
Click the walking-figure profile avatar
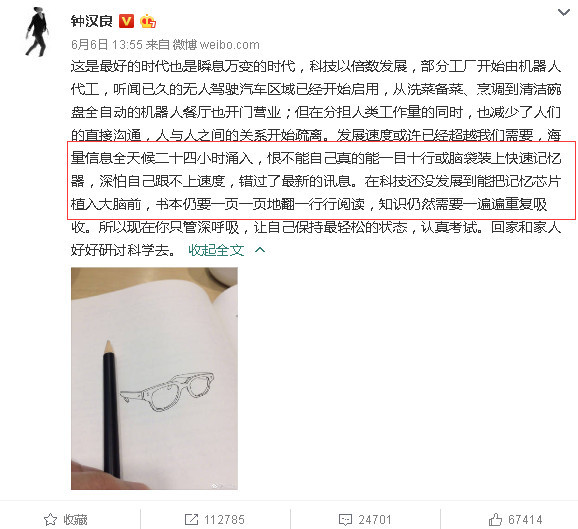[37, 32]
